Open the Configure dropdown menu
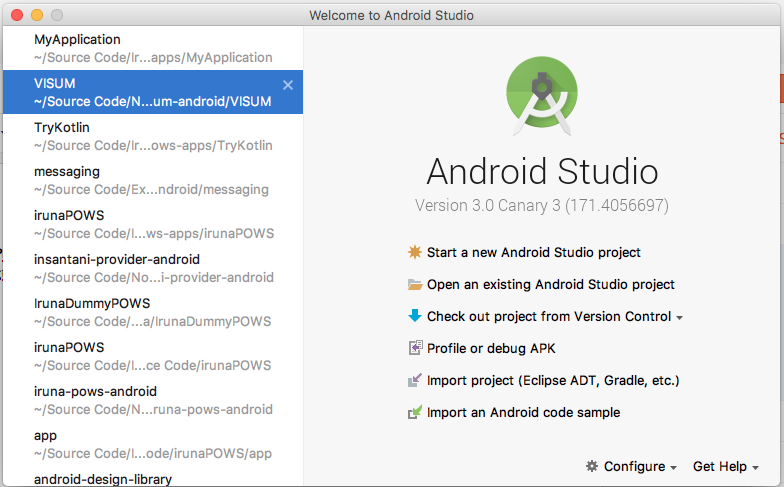The width and height of the screenshot is (784, 487). 632,466
